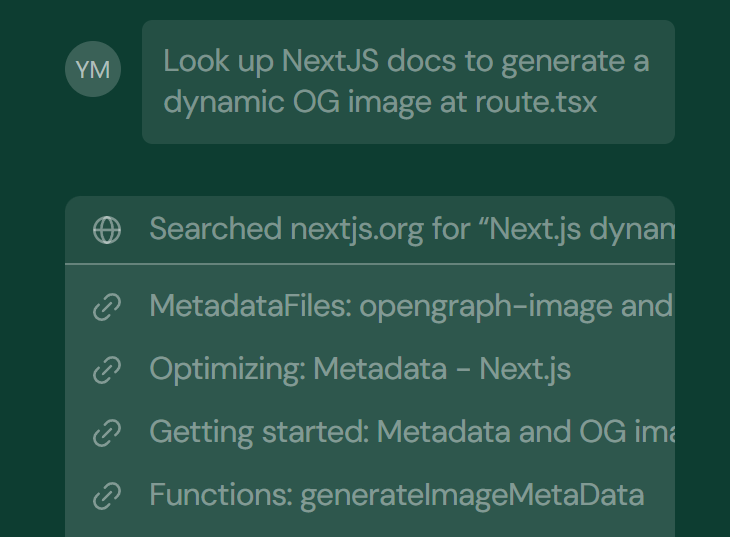
Task: Open Getting started: Metadata and OG result
Action: point(410,433)
